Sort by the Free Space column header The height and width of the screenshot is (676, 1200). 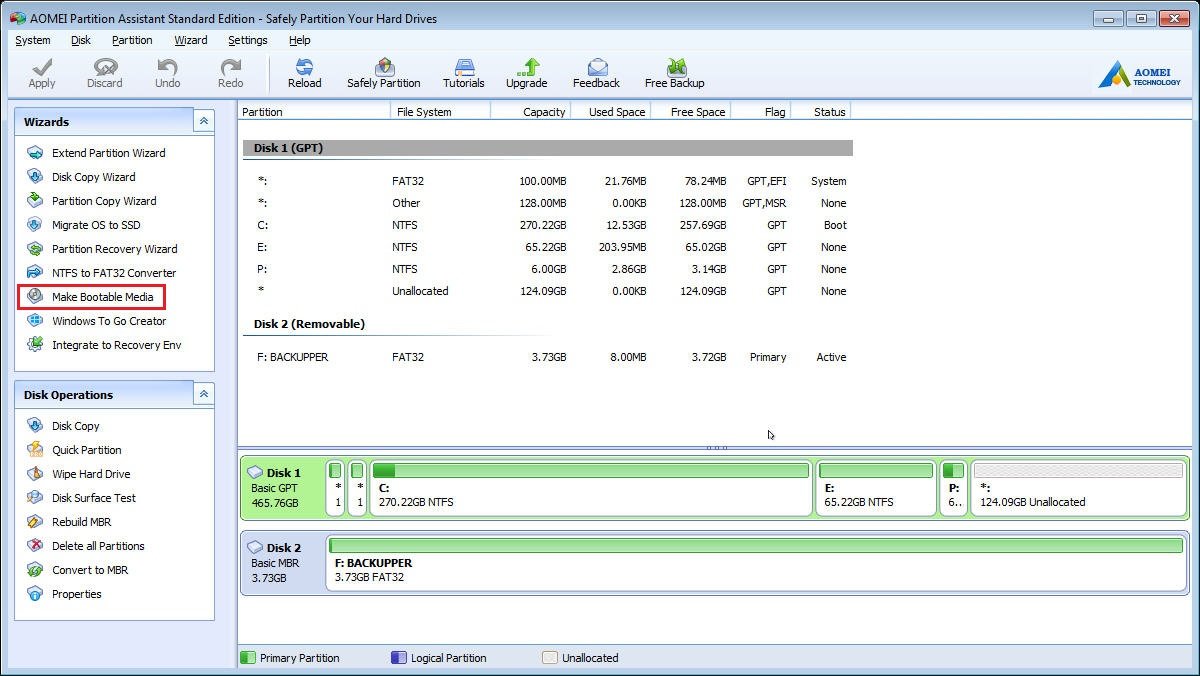(697, 112)
